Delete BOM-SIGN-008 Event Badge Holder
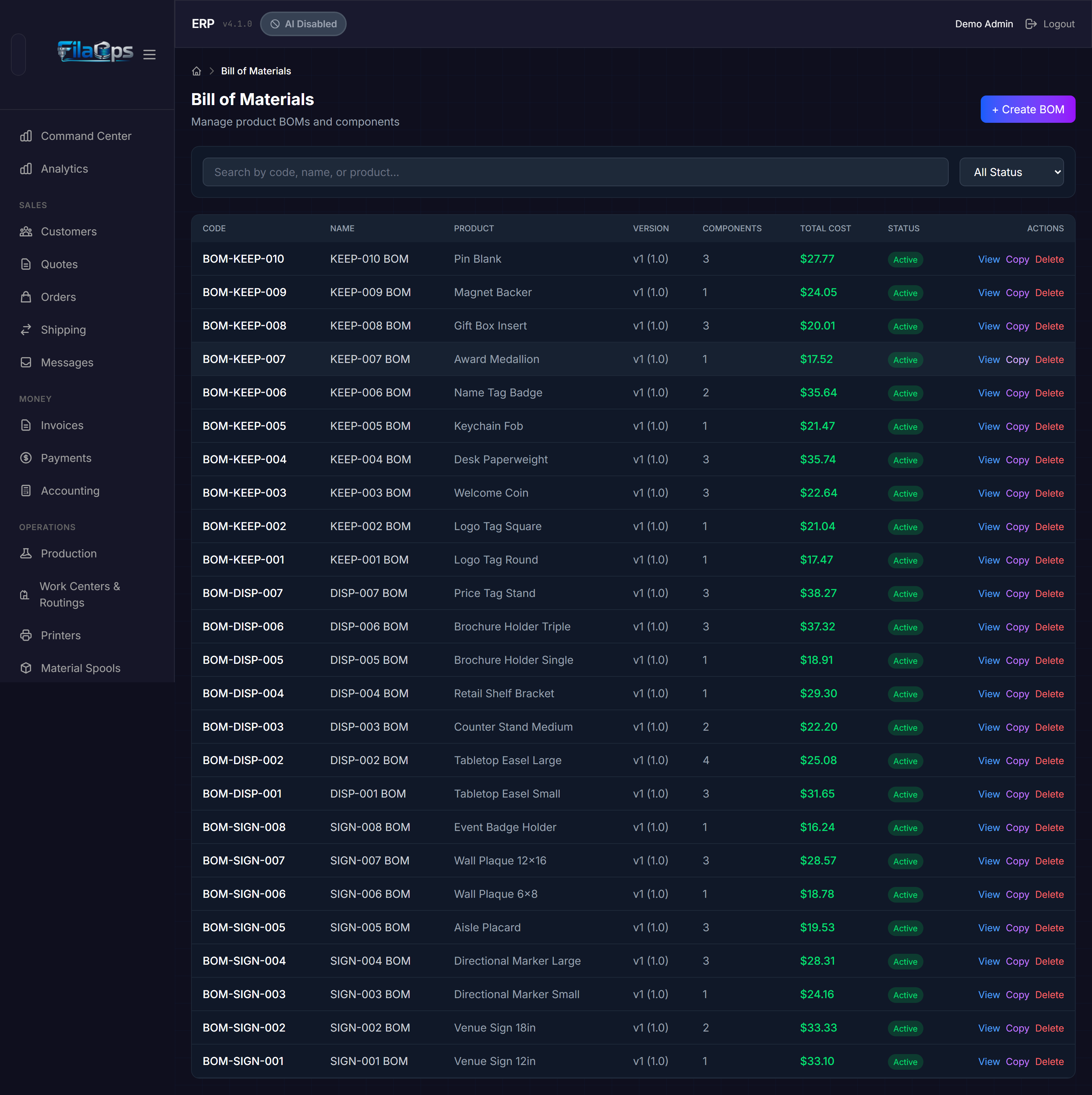The image size is (1092, 1095). [x=1049, y=828]
